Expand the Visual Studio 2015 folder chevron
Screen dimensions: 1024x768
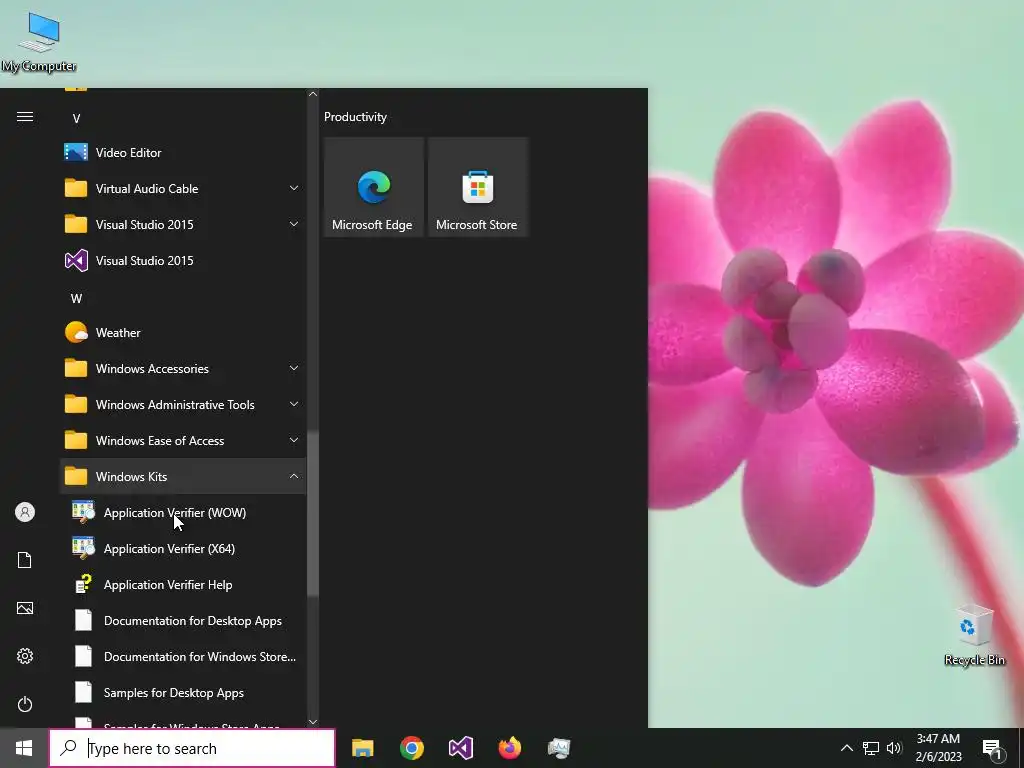[x=294, y=224]
